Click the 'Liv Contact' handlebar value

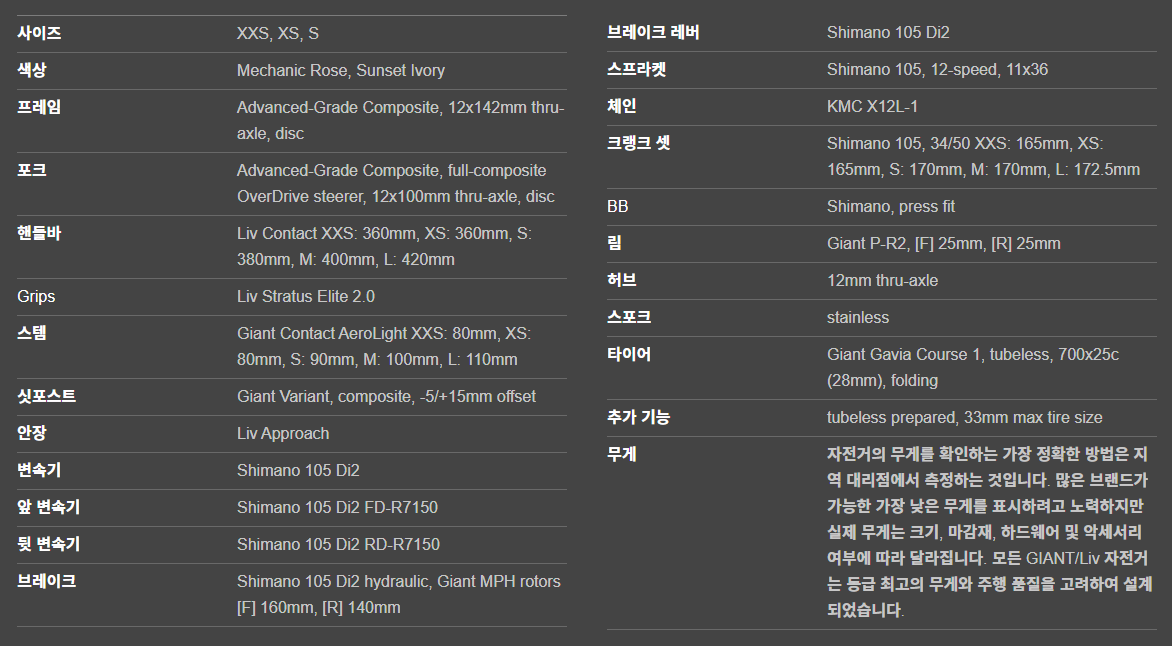coord(384,246)
